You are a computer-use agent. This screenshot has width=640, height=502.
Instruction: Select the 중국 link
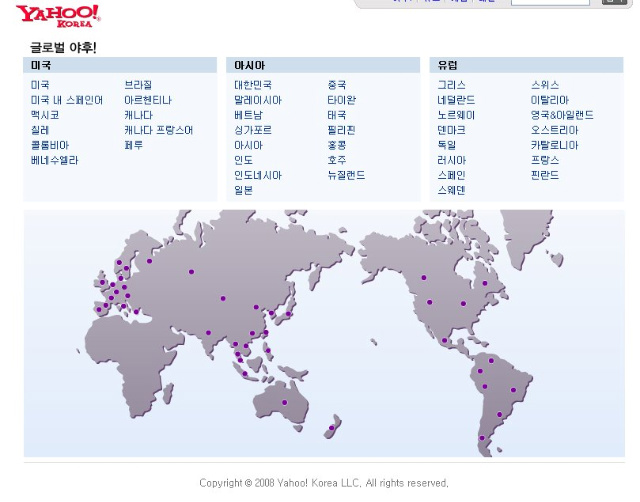[337, 85]
